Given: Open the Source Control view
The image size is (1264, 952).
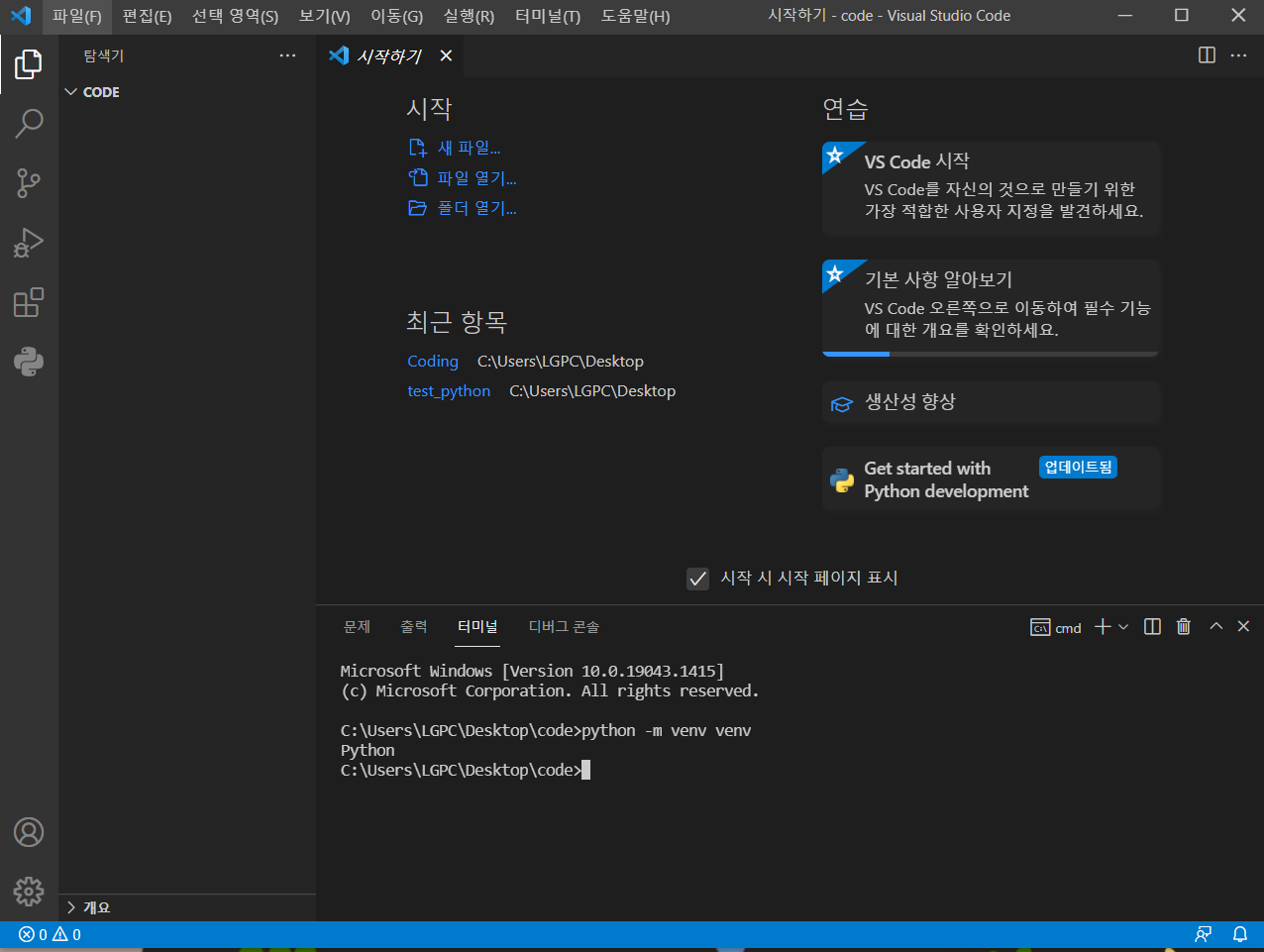Looking at the screenshot, I should pos(29,183).
